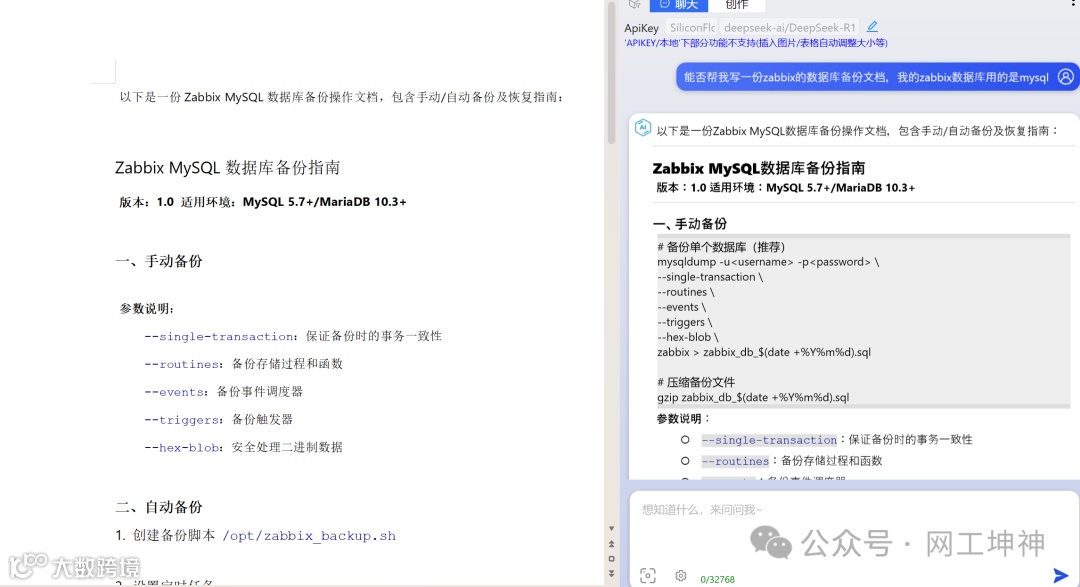
Task: Switch to the 聊天 chat tab
Action: [x=678, y=5]
